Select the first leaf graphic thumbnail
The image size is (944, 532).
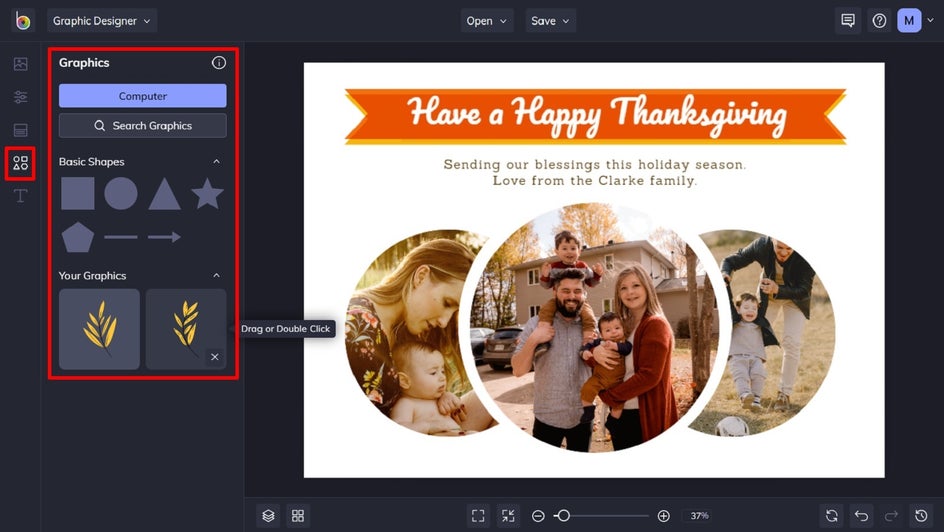pos(99,329)
